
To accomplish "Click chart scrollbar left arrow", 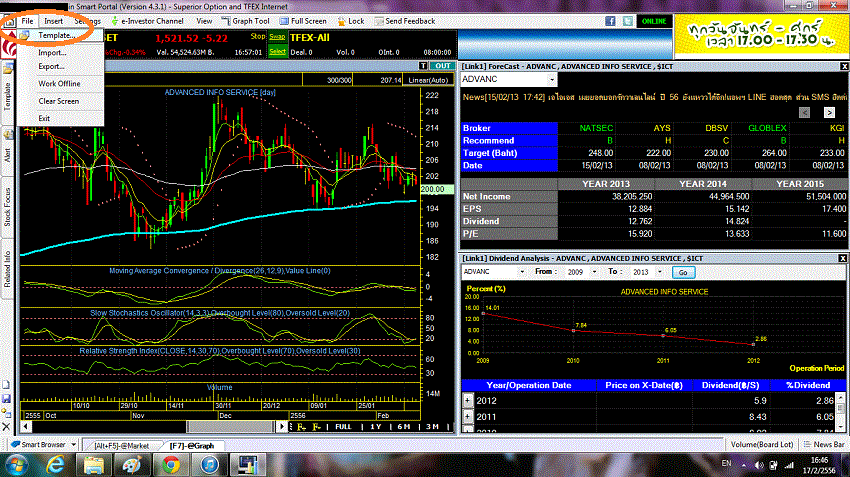I will point(25,427).
